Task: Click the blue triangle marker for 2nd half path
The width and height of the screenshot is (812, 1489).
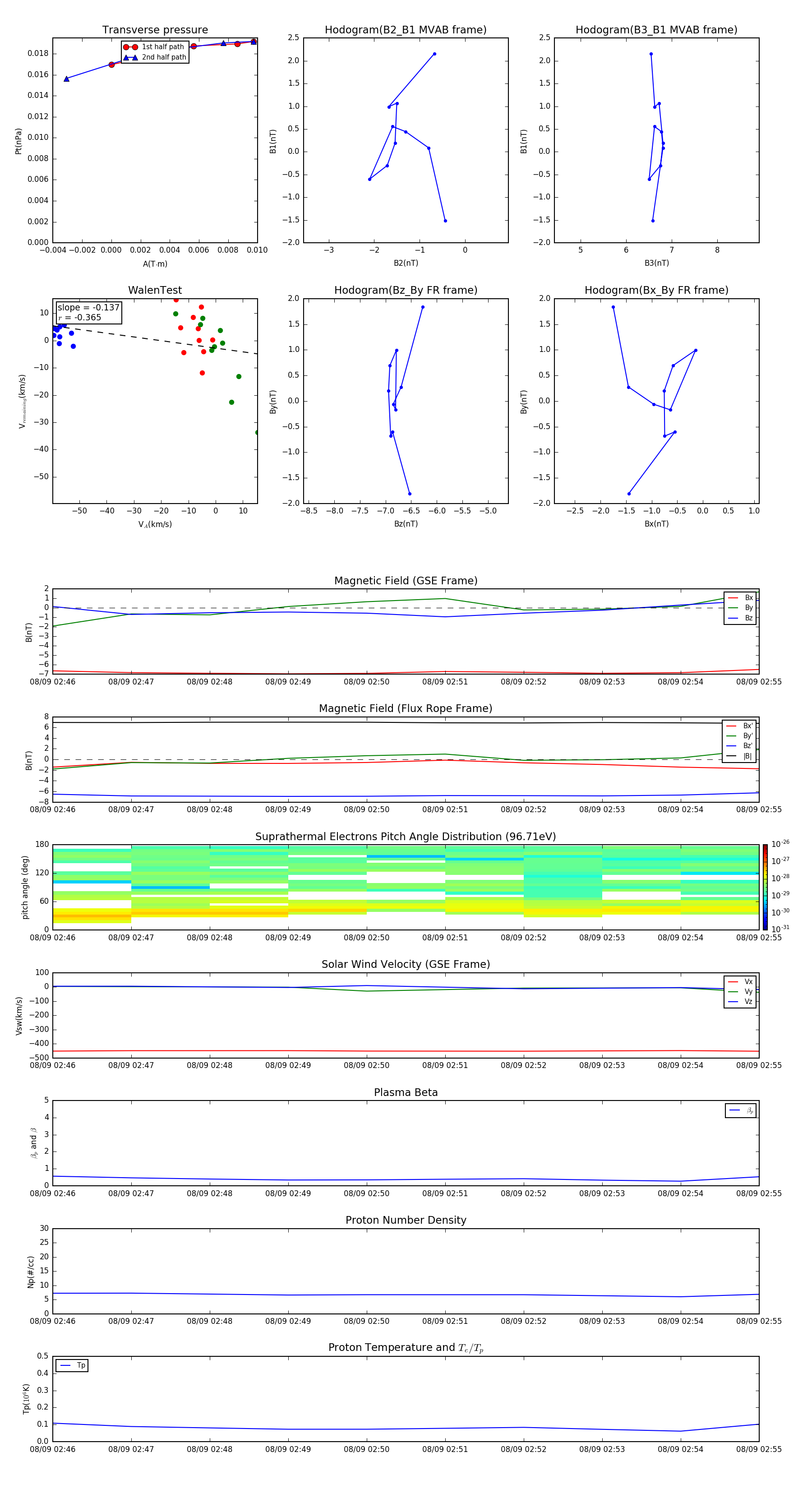Action: (x=131, y=57)
